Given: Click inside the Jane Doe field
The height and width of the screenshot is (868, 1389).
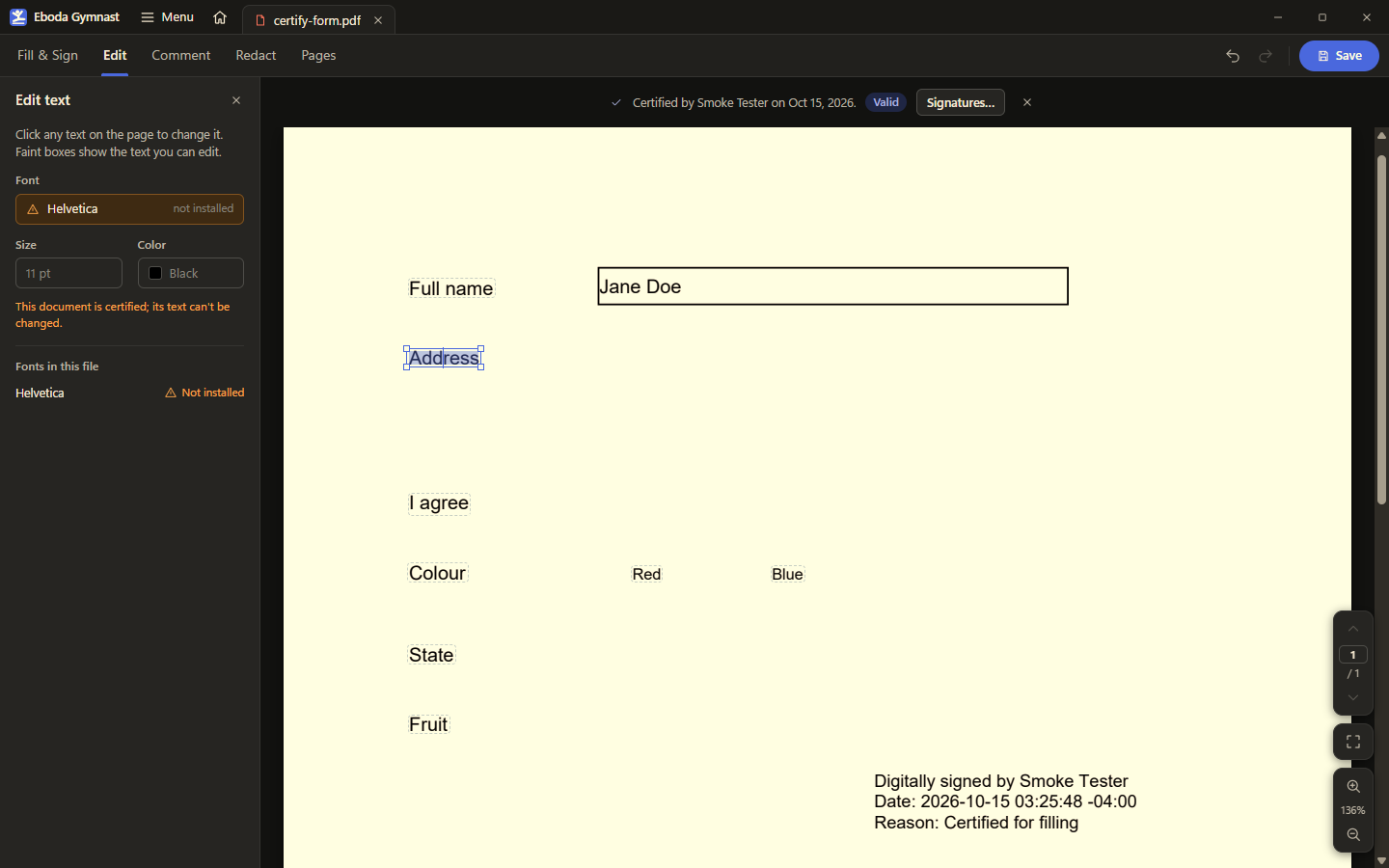Looking at the screenshot, I should coord(833,286).
